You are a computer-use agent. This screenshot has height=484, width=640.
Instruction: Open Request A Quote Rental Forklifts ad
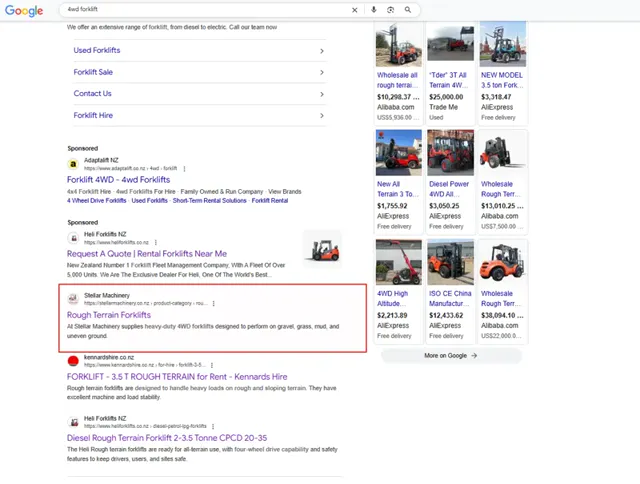147,253
